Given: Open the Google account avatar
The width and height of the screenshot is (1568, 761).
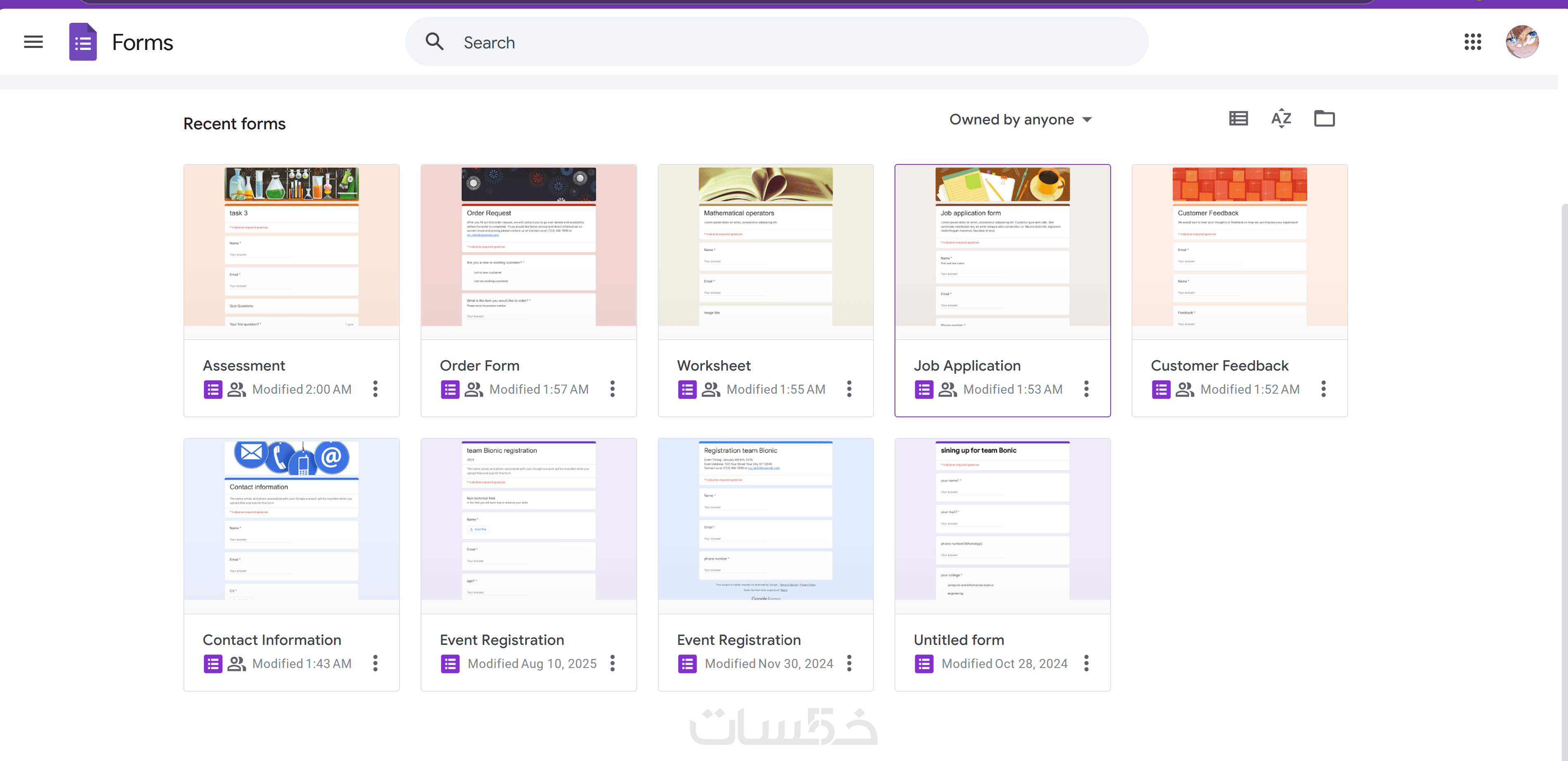Looking at the screenshot, I should click(1522, 42).
